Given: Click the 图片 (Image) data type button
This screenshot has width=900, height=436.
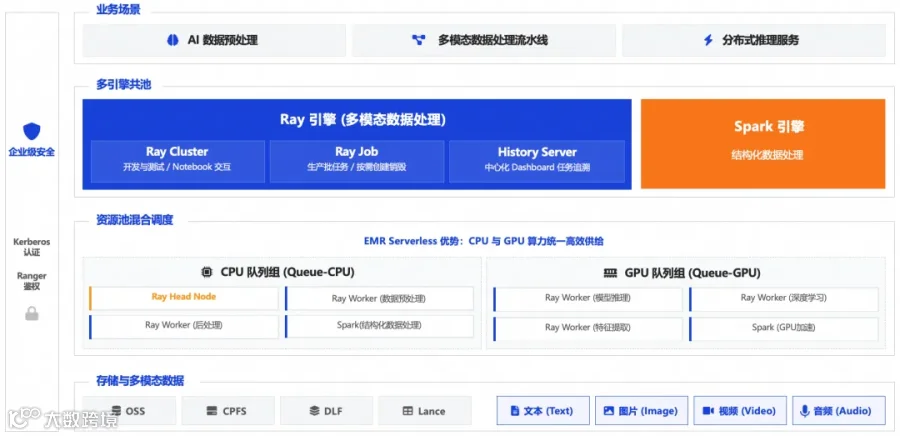Looking at the screenshot, I should pyautogui.click(x=641, y=411).
